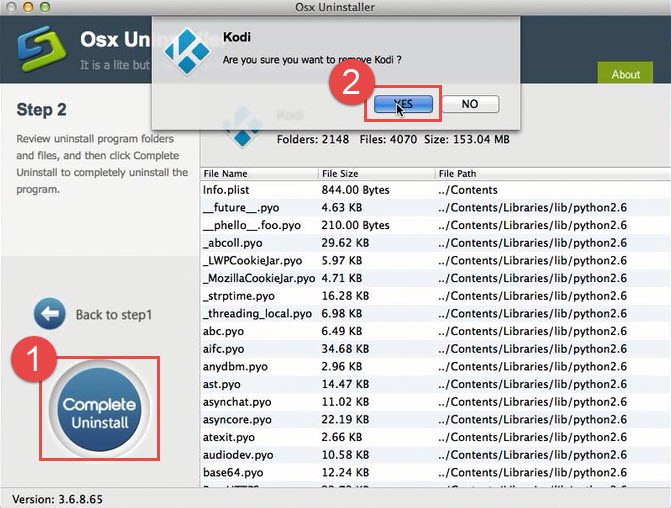671x508 pixels.
Task: Select the base64.pyo file row
Action: point(232,473)
